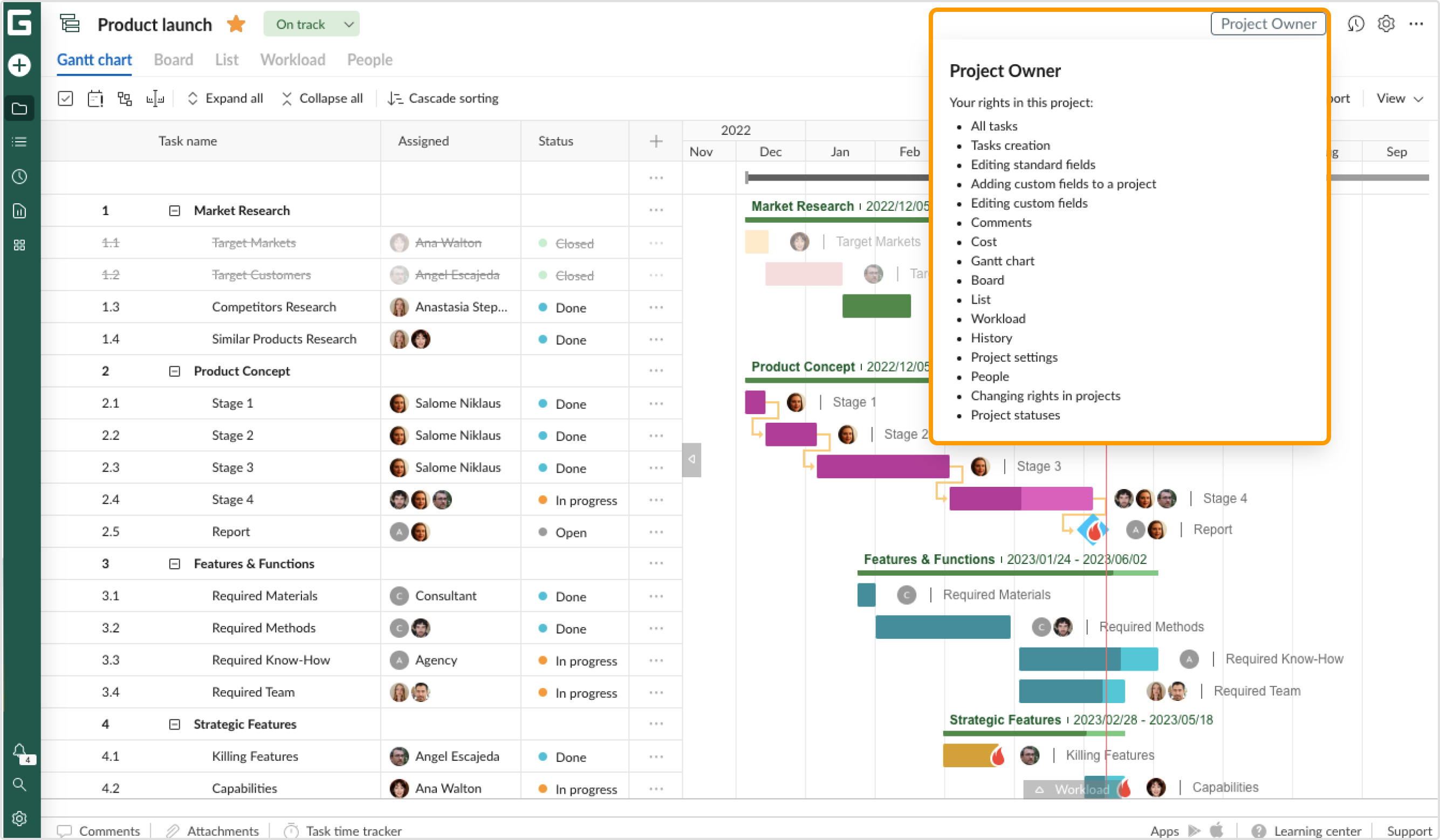Switch to the Board tab
The width and height of the screenshot is (1440, 840).
click(x=173, y=59)
